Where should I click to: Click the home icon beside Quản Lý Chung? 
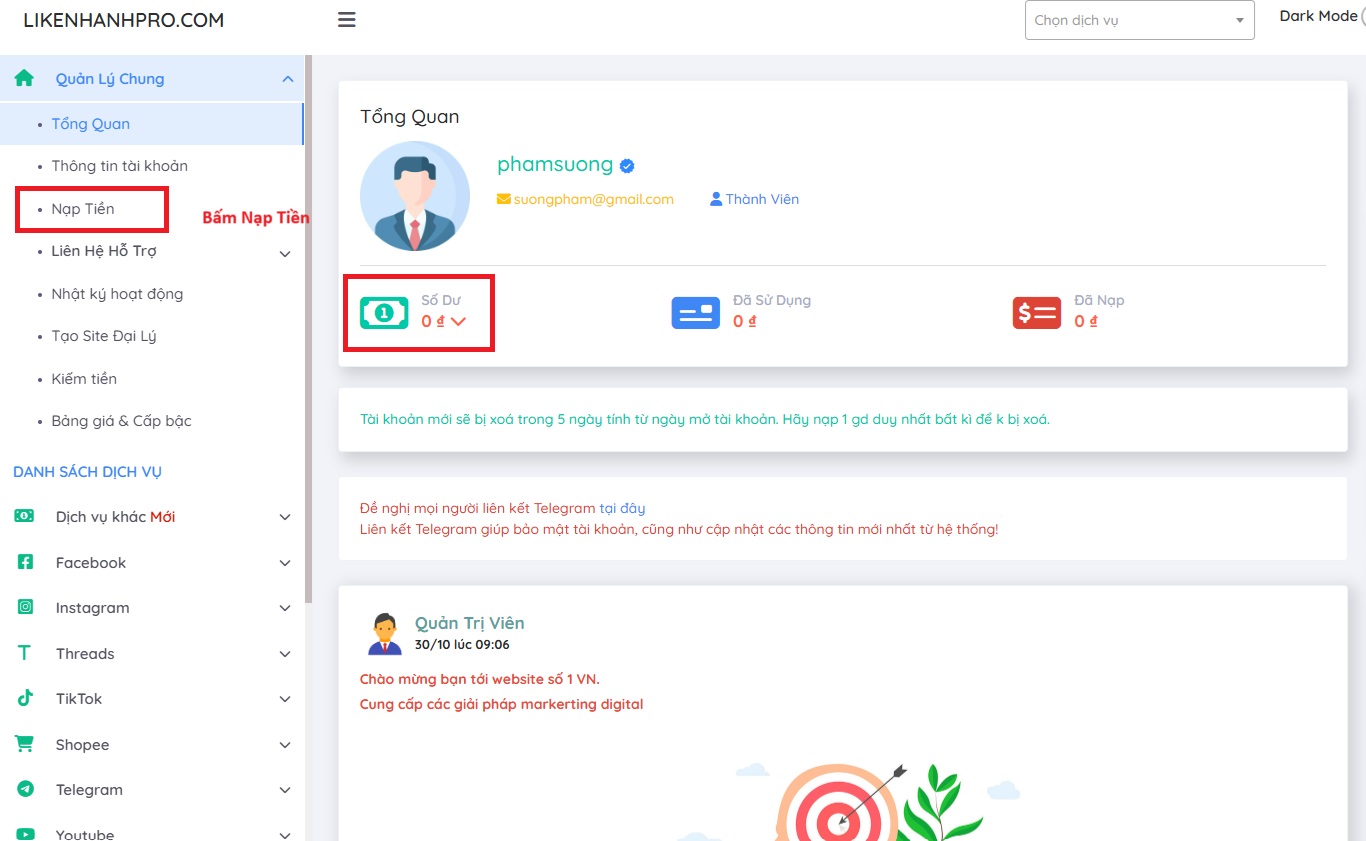[22, 78]
